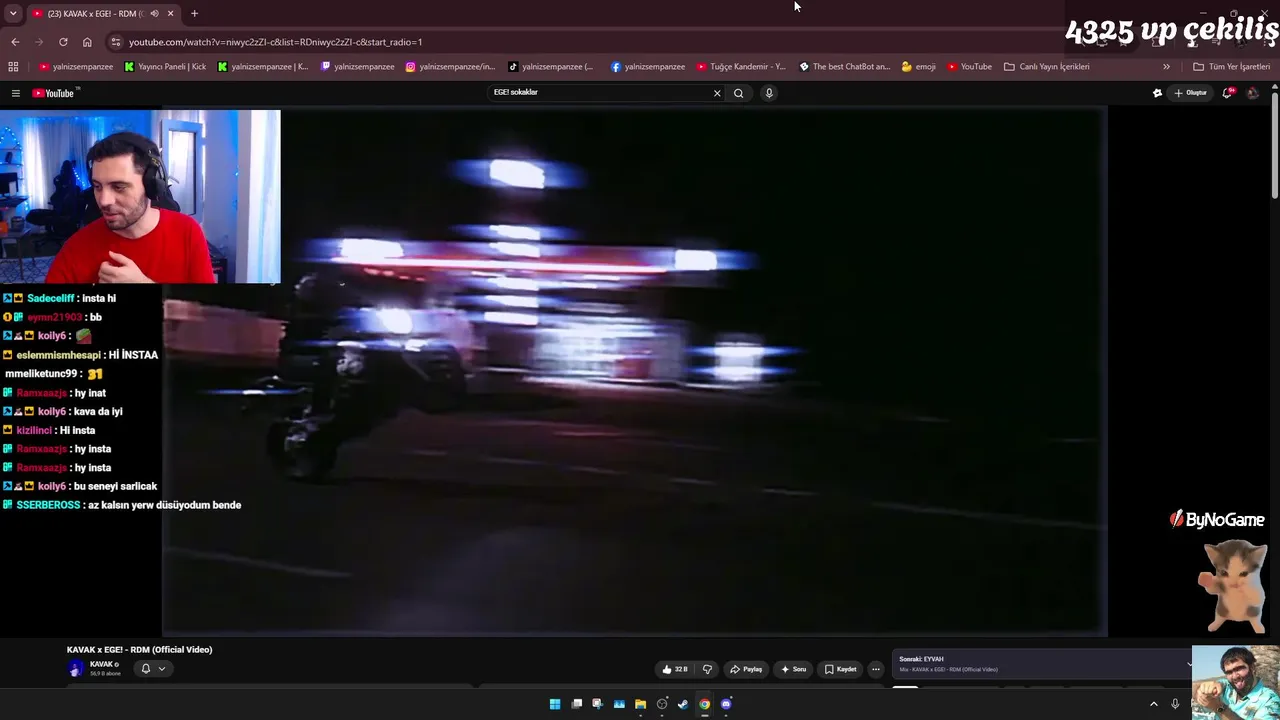1280x720 pixels.
Task: Click inside the YouTube search field
Action: [x=600, y=93]
